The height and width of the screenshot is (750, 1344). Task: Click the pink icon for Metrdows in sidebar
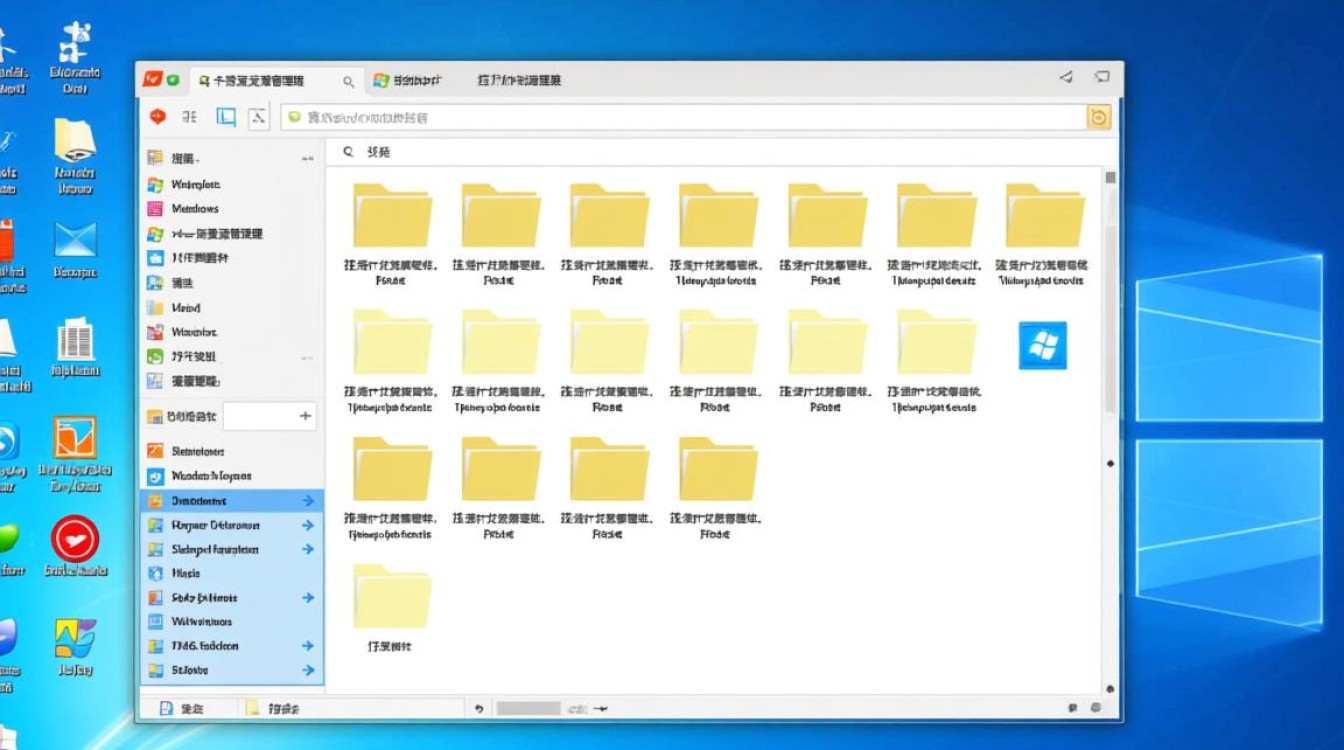pyautogui.click(x=154, y=209)
